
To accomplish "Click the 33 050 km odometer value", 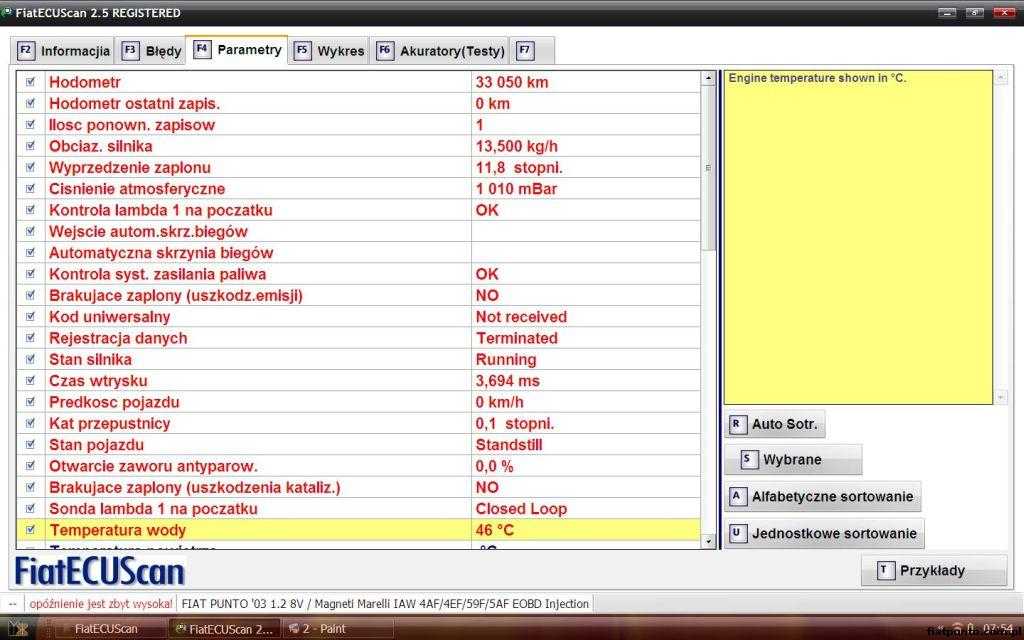I will [512, 82].
